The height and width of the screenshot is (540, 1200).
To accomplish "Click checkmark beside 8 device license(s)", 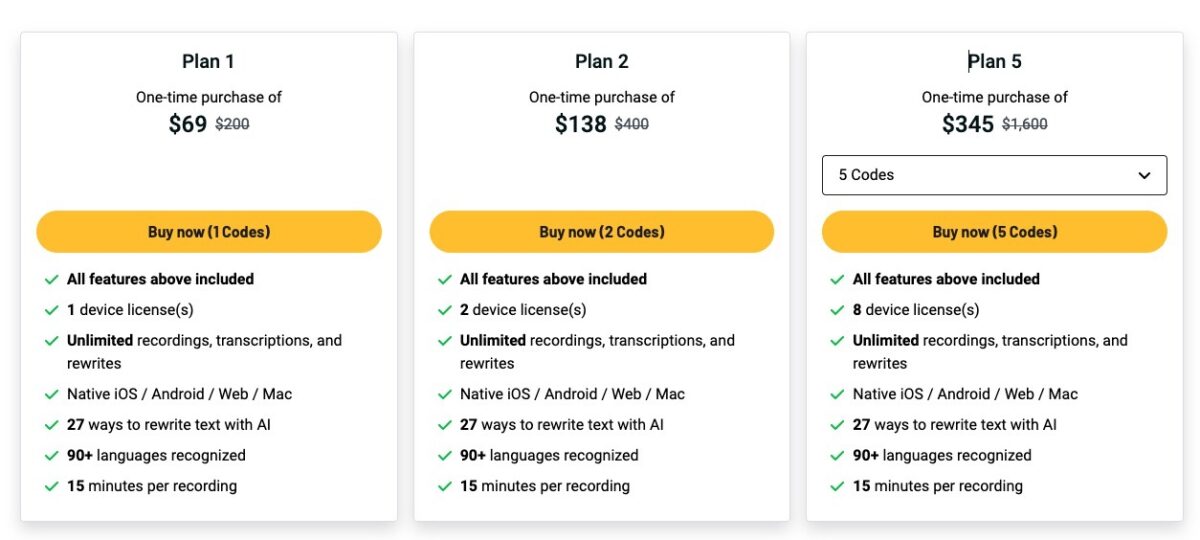I will (x=837, y=310).
